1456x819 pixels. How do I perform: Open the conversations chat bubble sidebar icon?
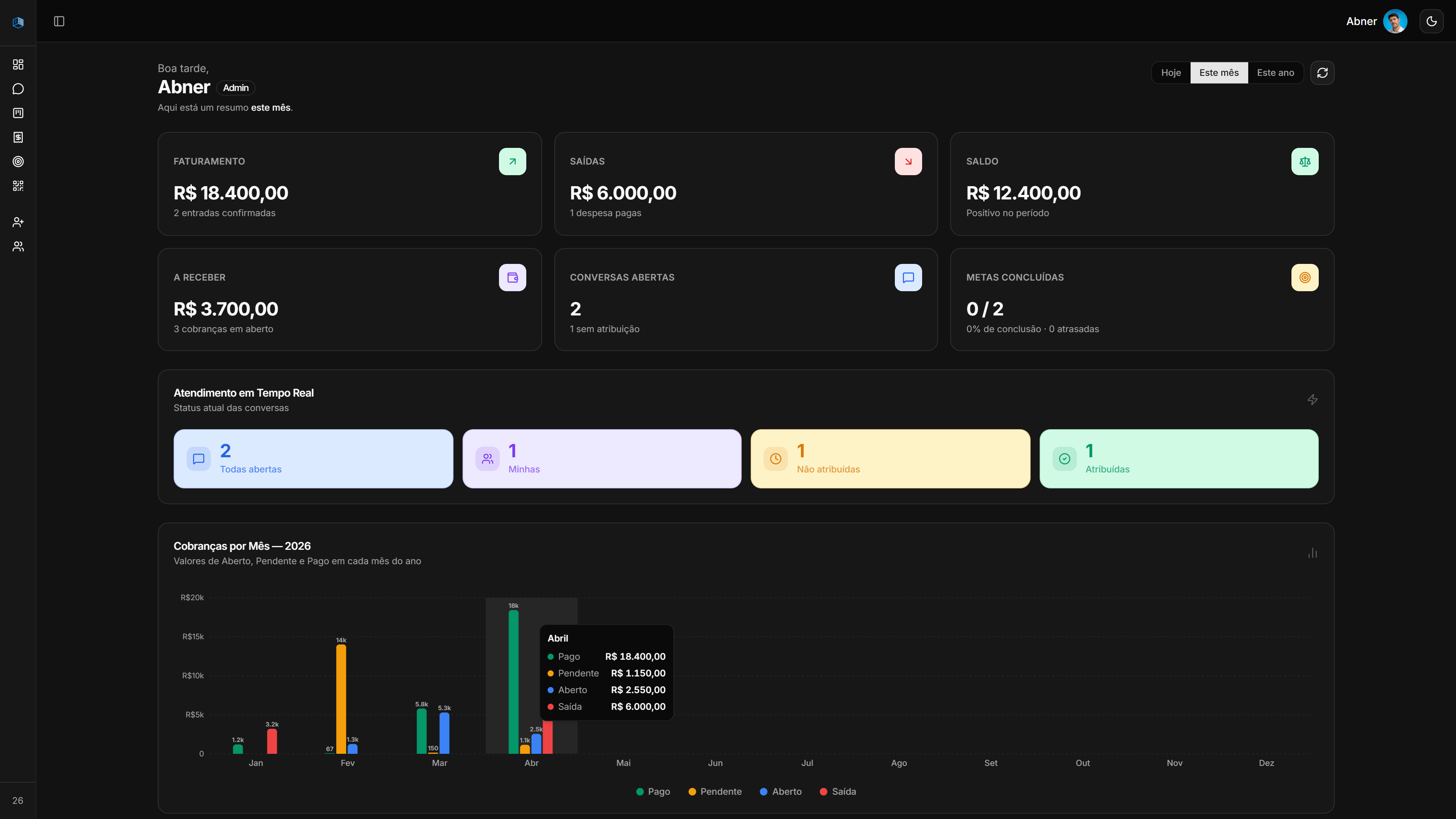18,89
